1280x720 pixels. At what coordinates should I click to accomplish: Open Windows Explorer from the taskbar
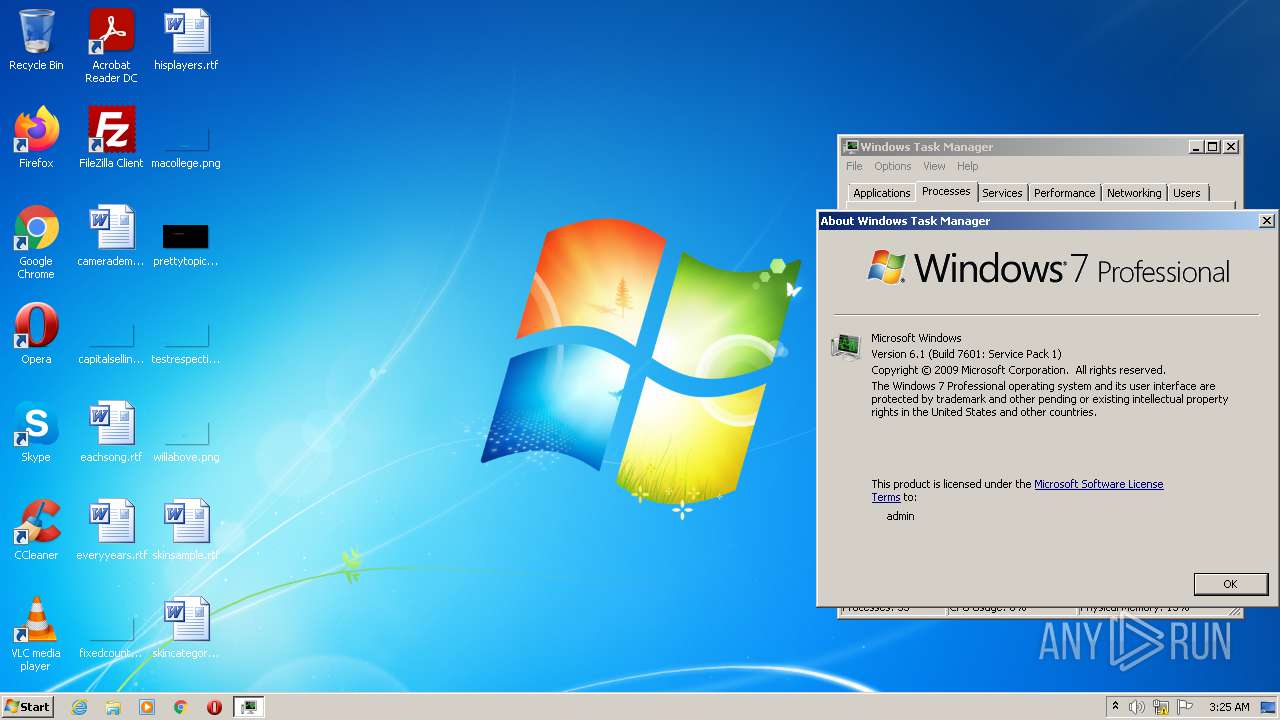pos(113,707)
